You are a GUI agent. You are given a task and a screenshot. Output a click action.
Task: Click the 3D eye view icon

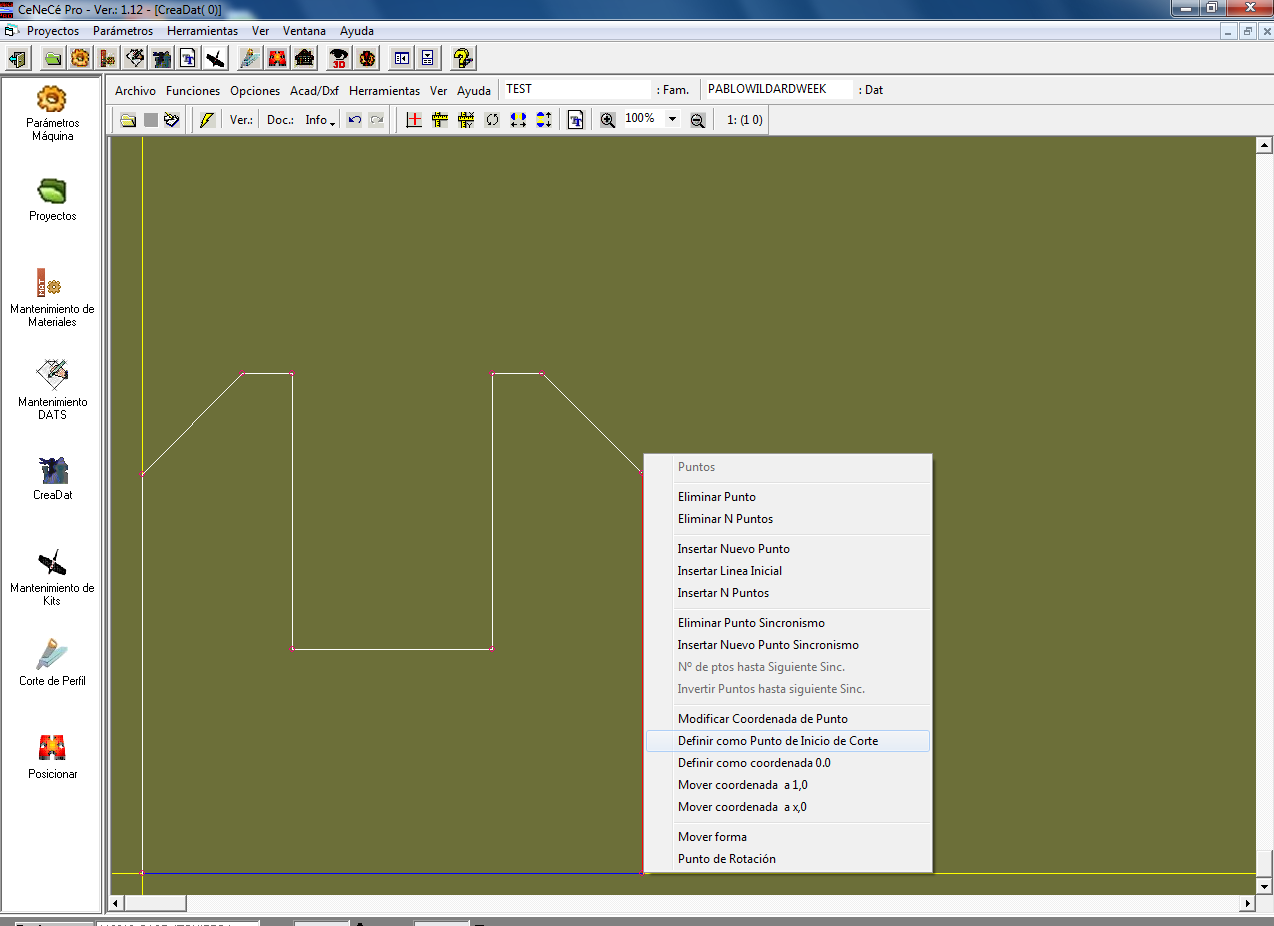[x=340, y=58]
